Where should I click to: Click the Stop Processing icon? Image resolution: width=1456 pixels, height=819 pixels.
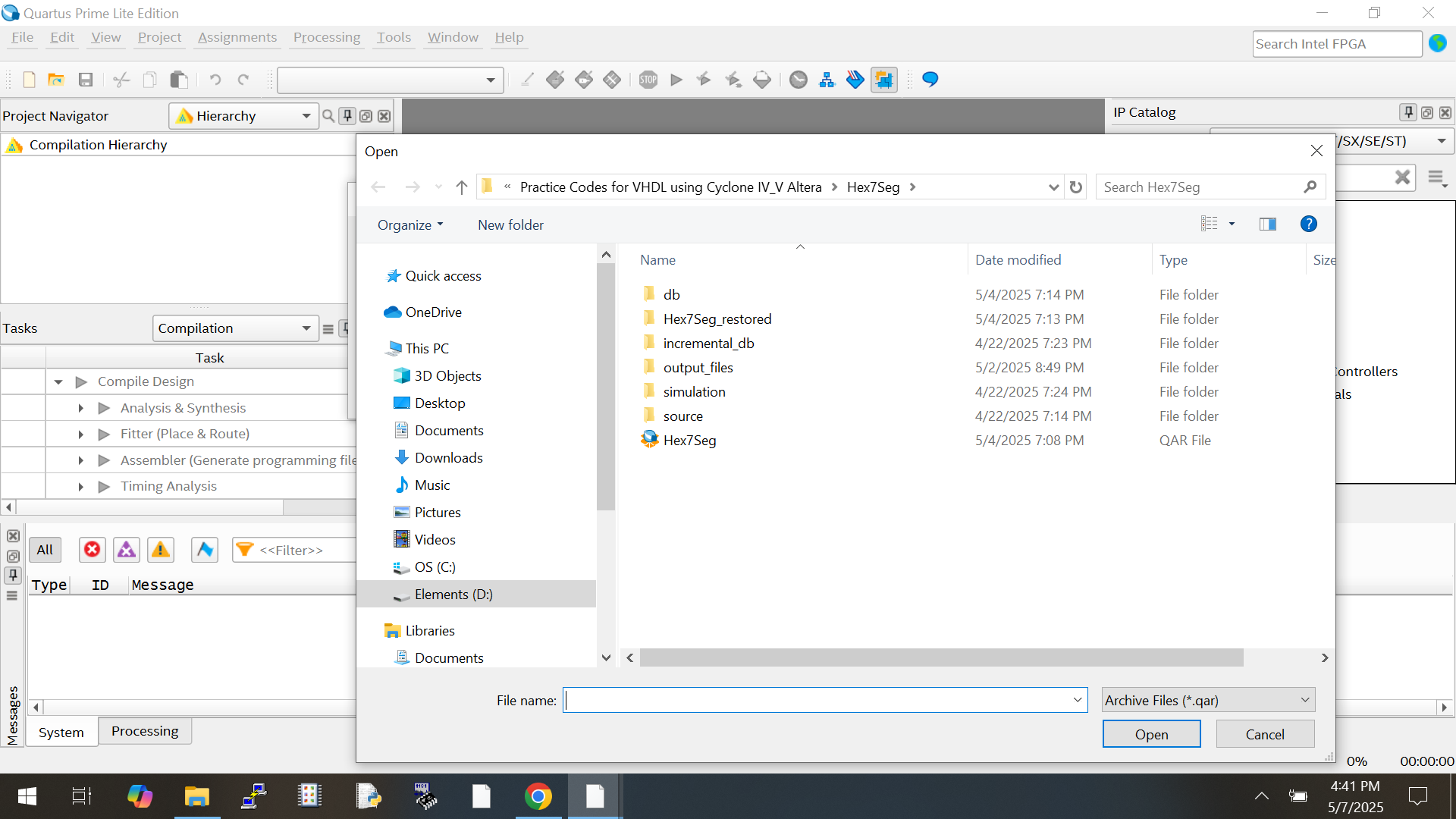click(x=648, y=80)
